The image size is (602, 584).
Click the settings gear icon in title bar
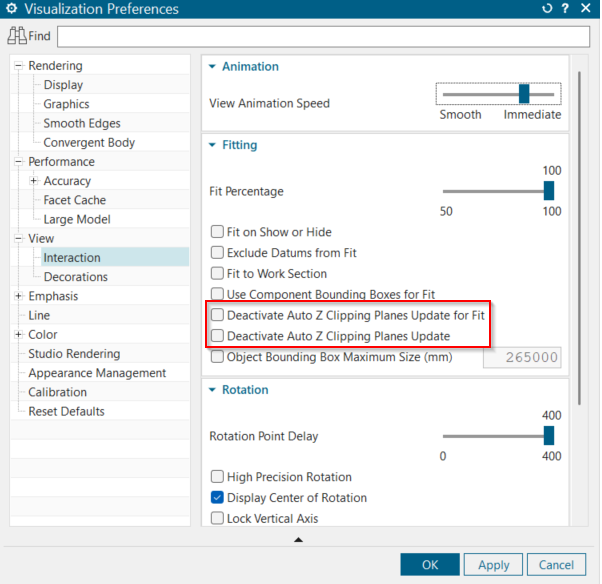(11, 9)
